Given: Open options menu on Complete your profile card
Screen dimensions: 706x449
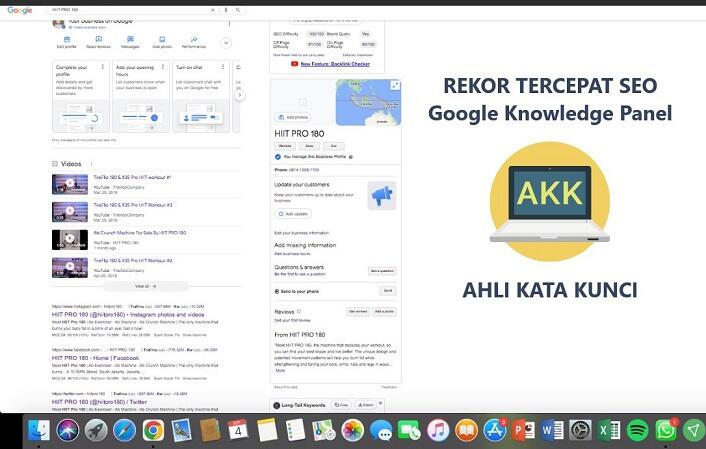Looking at the screenshot, I should pyautogui.click(x=103, y=67).
